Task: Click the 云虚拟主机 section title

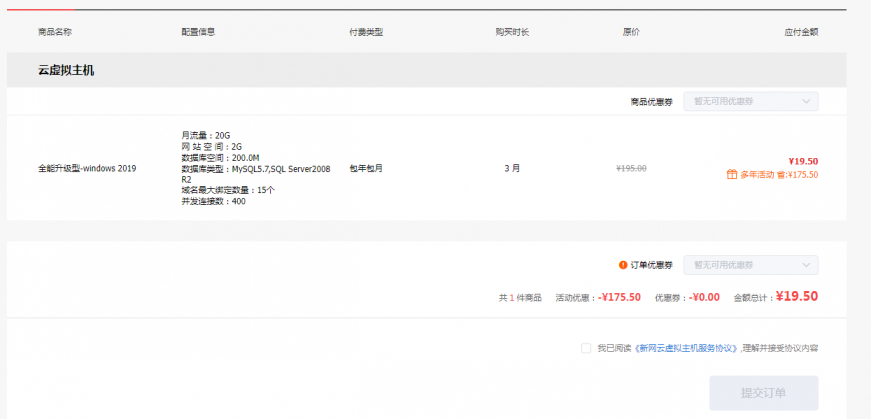Action: (x=66, y=71)
